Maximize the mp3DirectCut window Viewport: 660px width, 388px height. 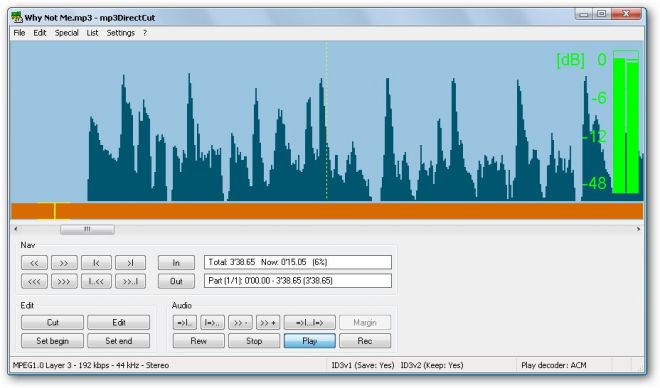tap(602, 14)
